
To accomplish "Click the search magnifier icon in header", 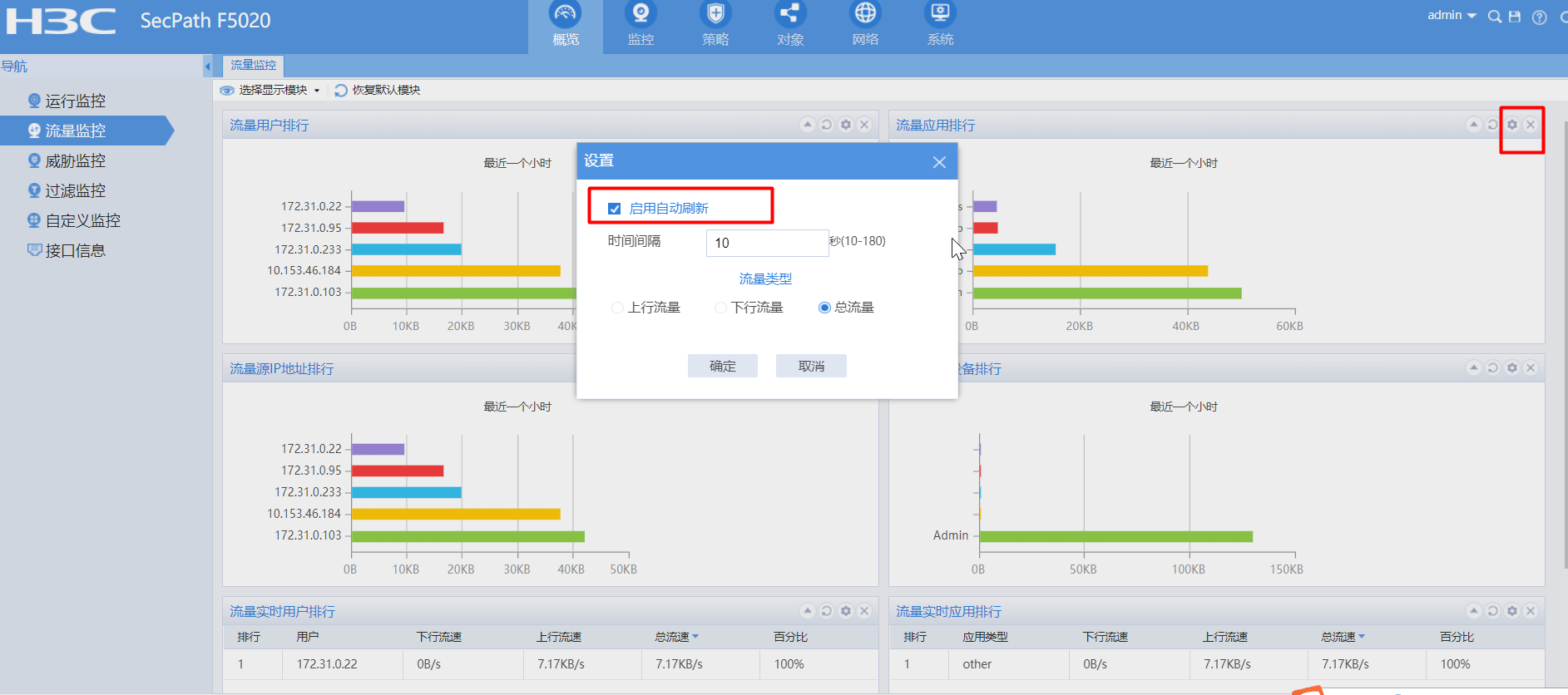I will click(x=1495, y=17).
